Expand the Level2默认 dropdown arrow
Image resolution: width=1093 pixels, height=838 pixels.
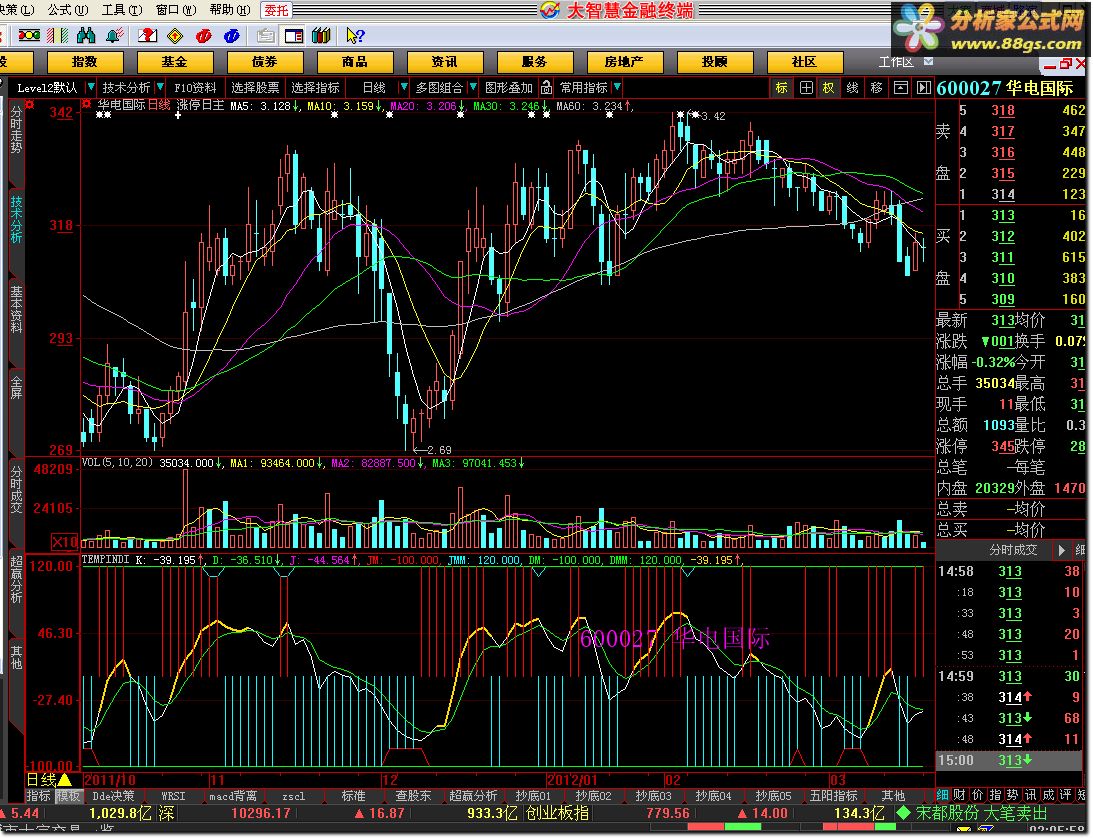point(91,87)
